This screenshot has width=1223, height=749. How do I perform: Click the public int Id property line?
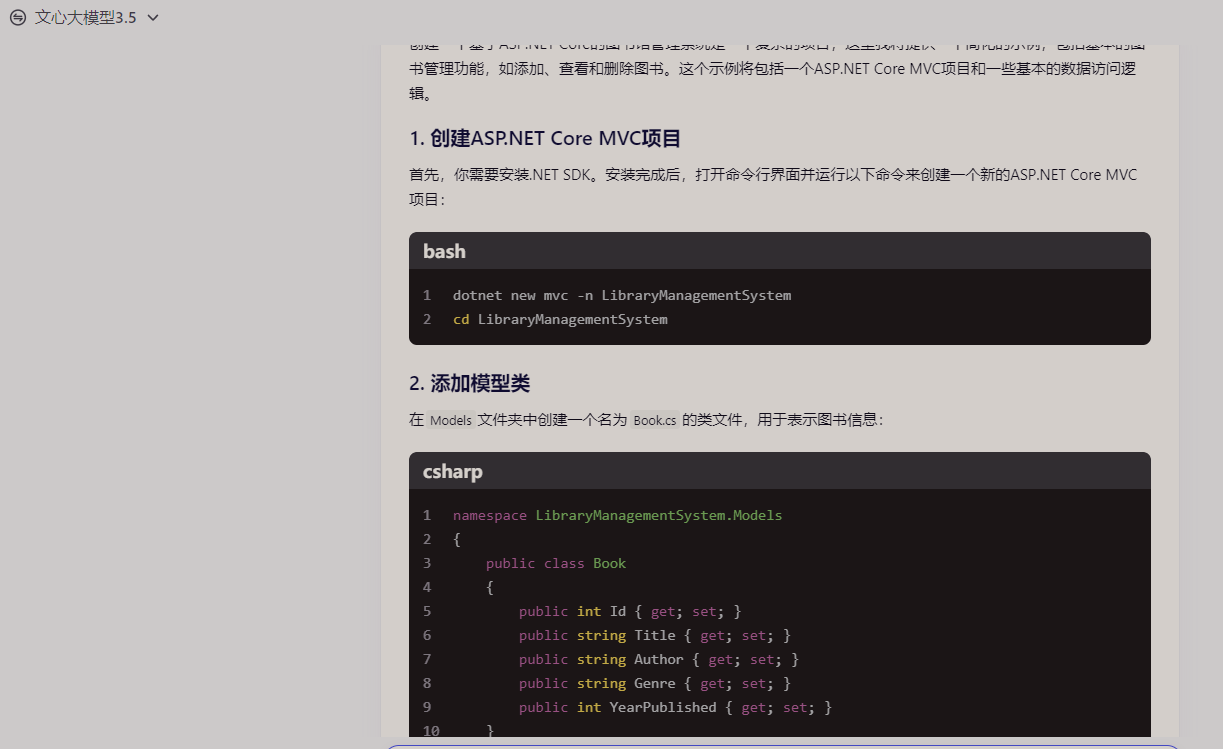[630, 611]
